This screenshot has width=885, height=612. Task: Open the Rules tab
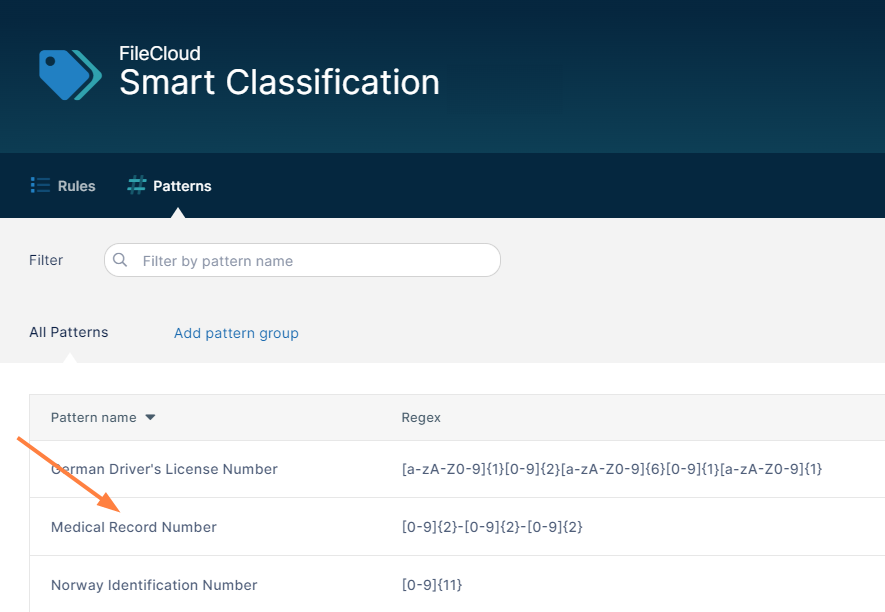63,186
